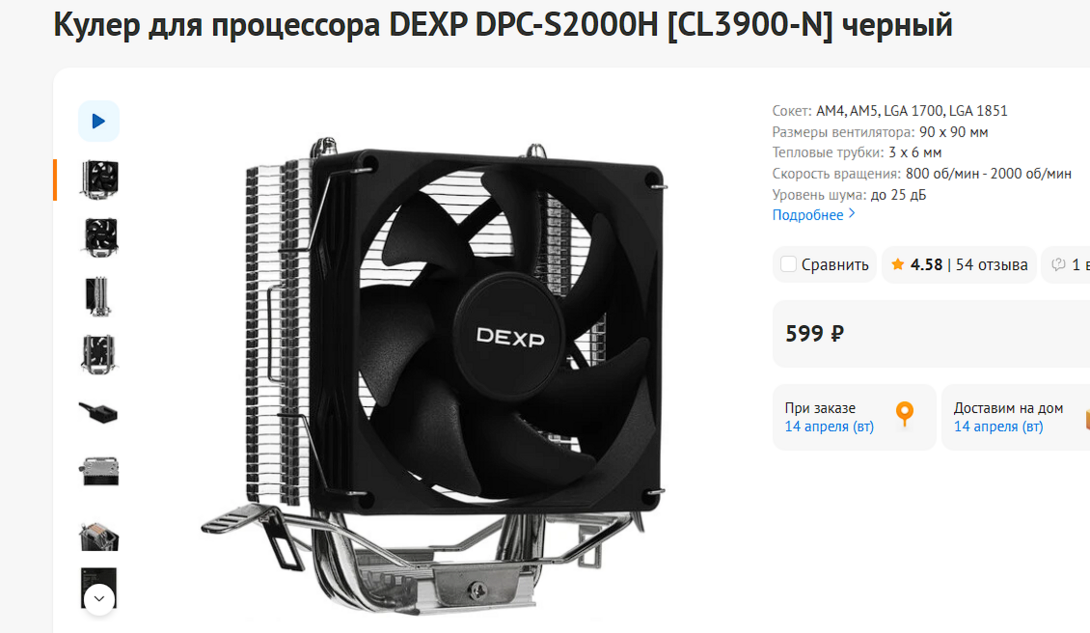
Task: Select the fan connector cable thumbnail
Action: coord(99,413)
